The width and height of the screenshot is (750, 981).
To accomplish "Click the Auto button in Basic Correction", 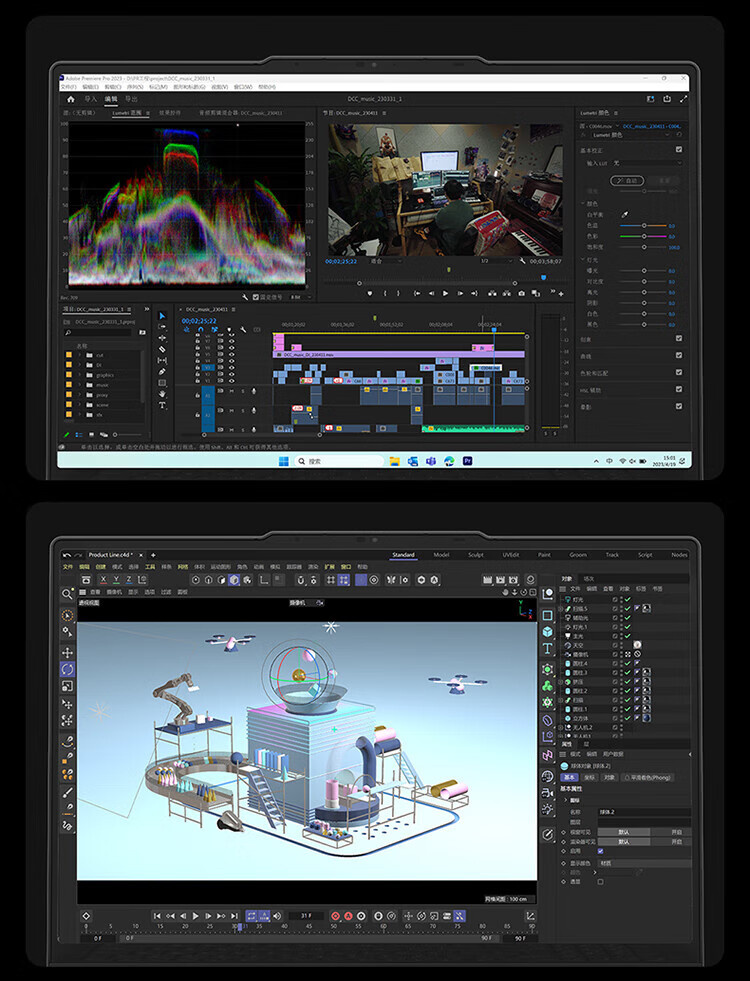I will click(x=627, y=180).
